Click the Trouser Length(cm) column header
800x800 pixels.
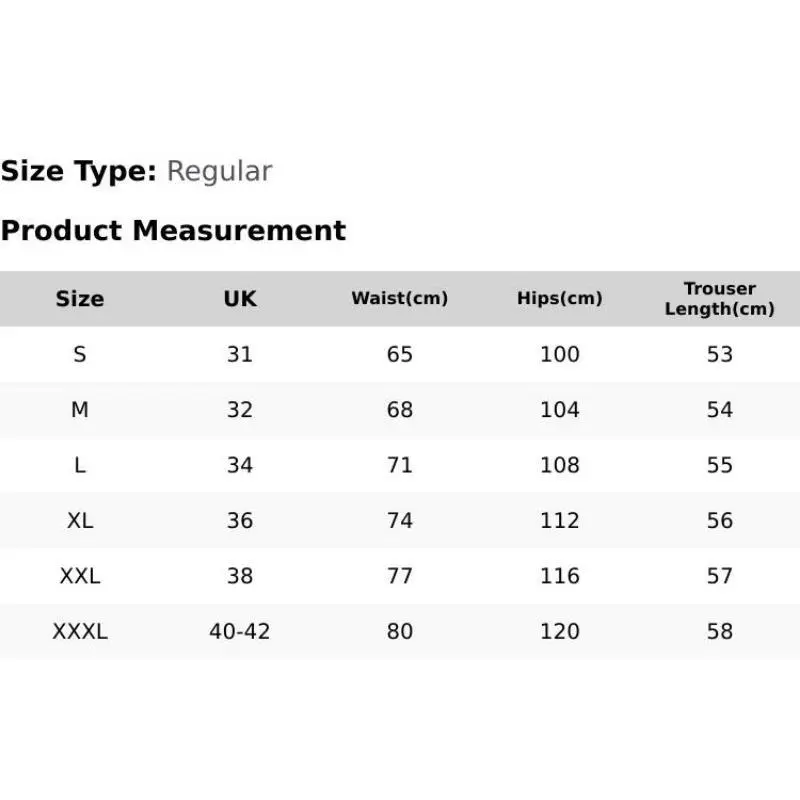pos(719,298)
